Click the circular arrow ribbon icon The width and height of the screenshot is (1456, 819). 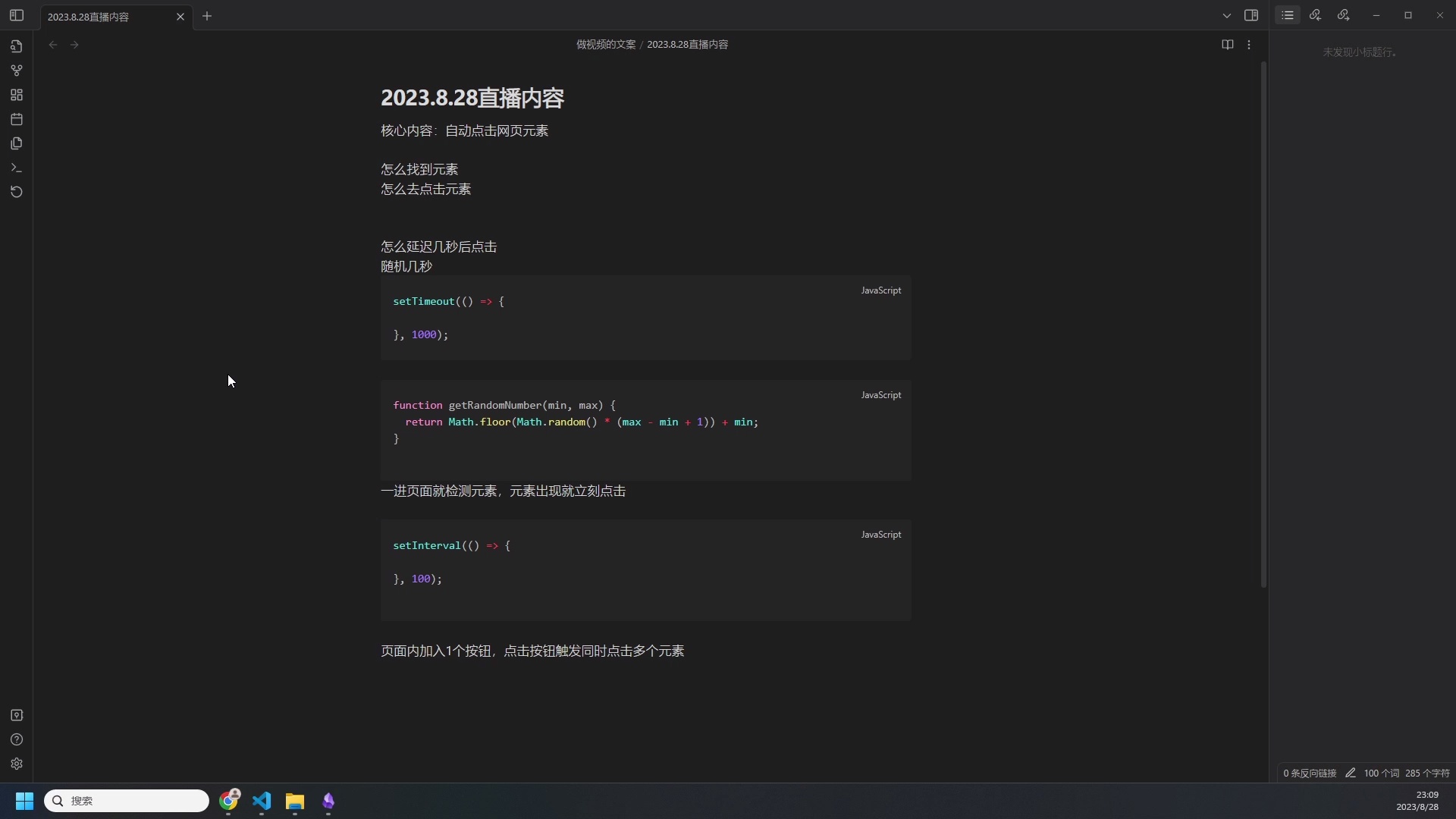click(x=17, y=192)
